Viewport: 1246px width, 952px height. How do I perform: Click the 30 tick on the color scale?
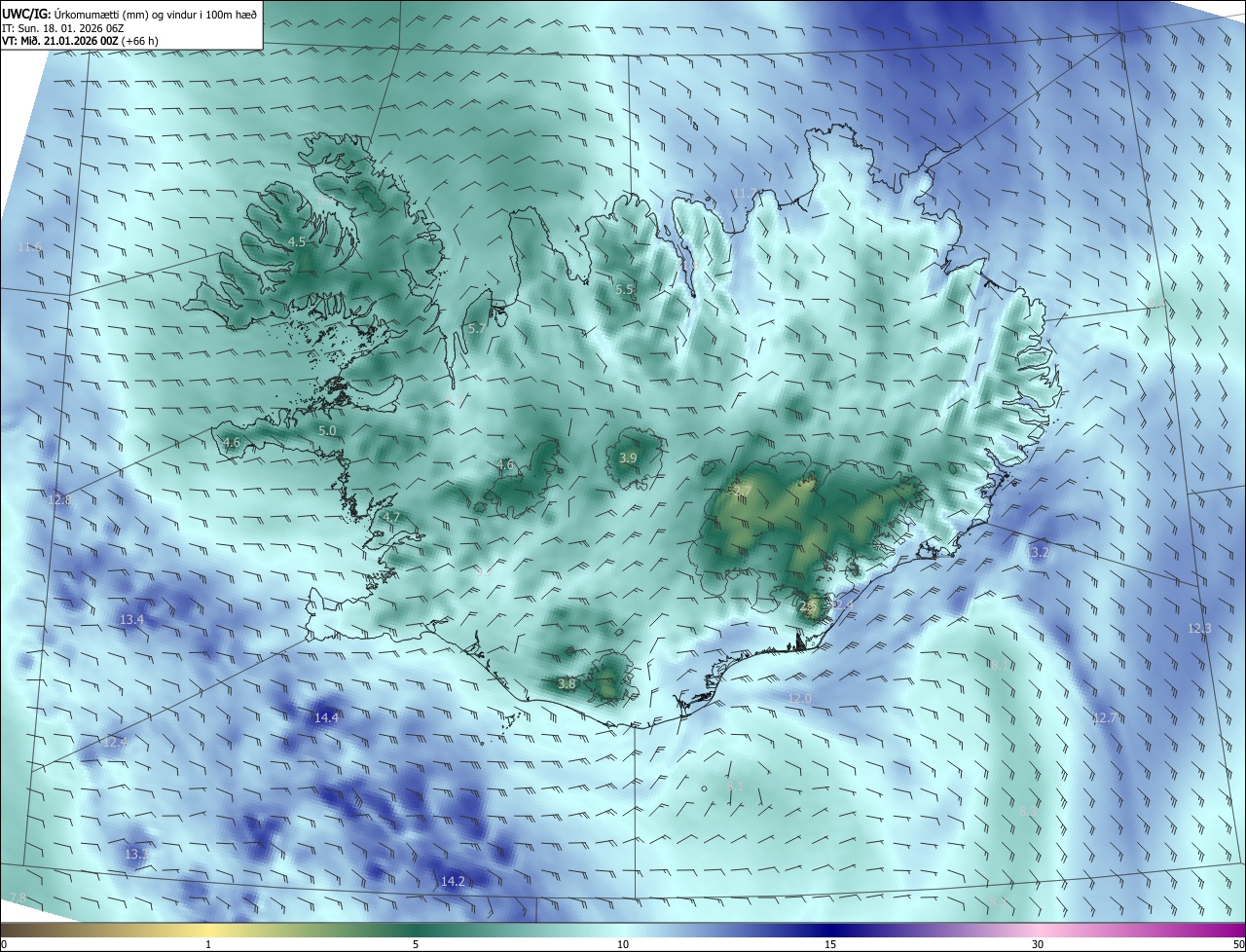(1038, 945)
